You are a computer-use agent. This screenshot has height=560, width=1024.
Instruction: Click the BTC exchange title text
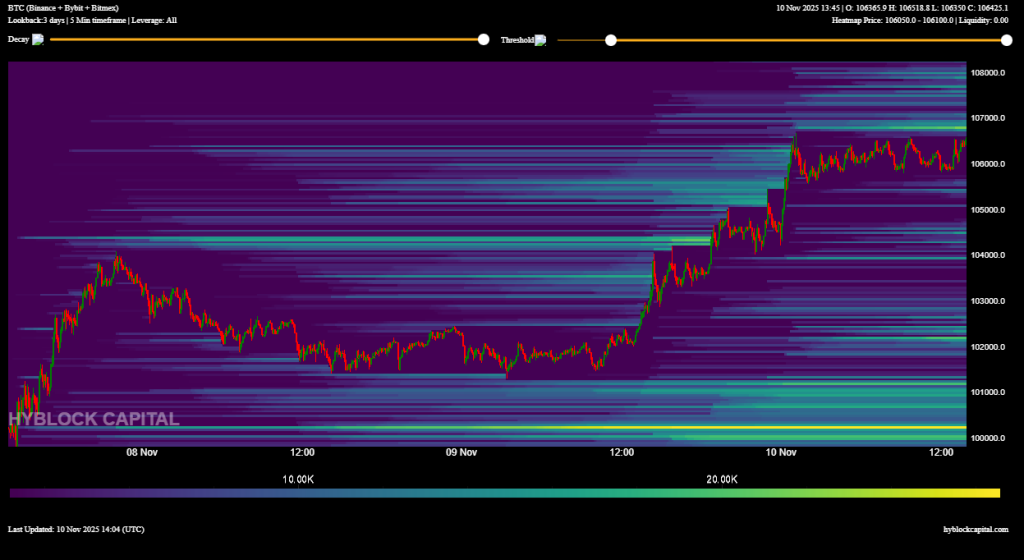[63, 8]
